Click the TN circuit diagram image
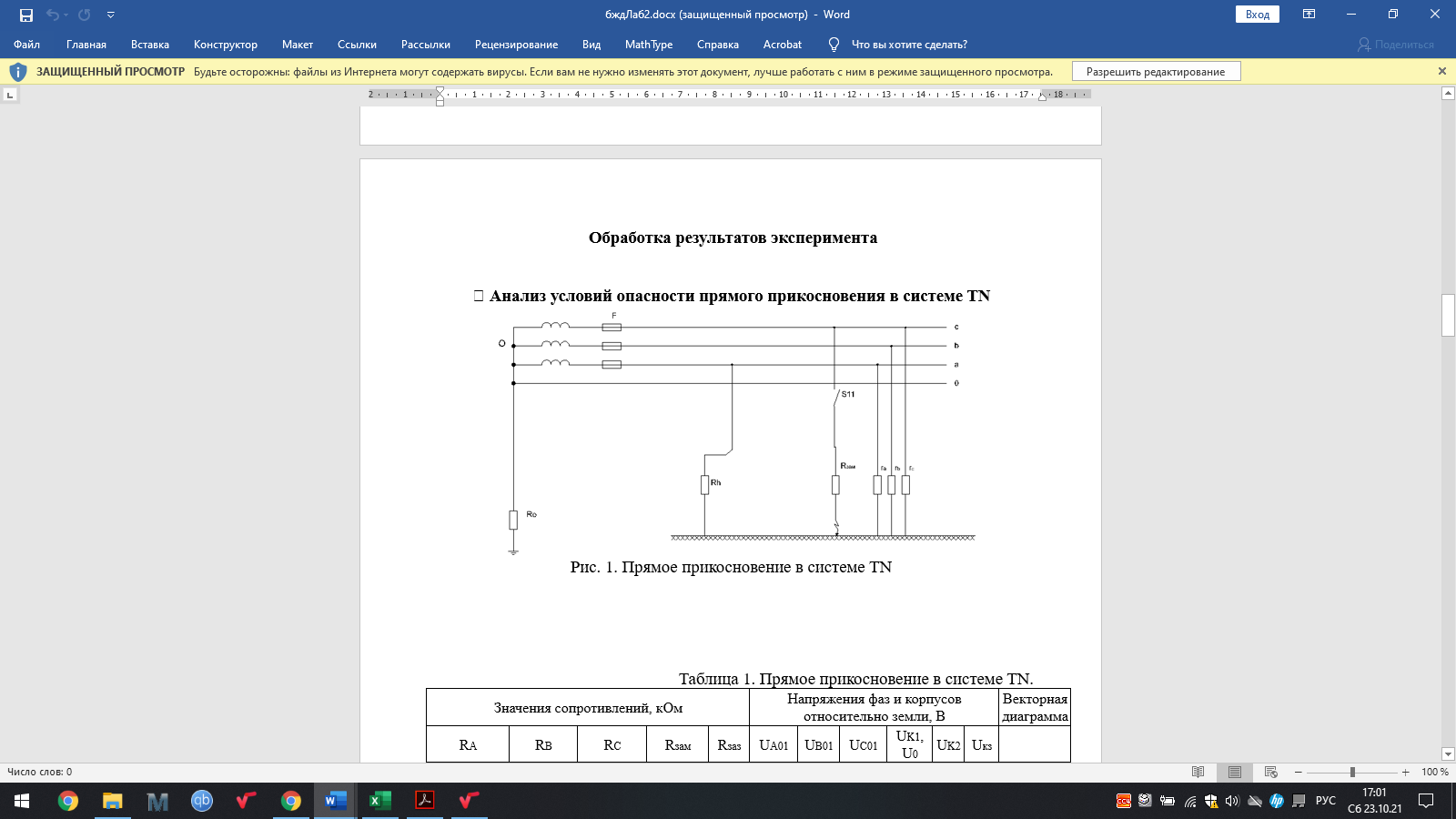This screenshot has width=1456, height=819. [736, 433]
